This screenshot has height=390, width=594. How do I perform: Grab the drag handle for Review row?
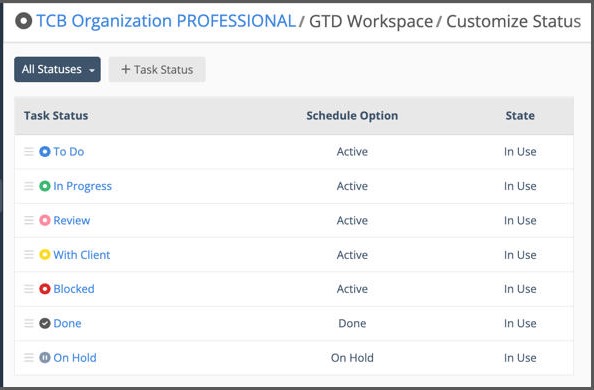click(29, 220)
